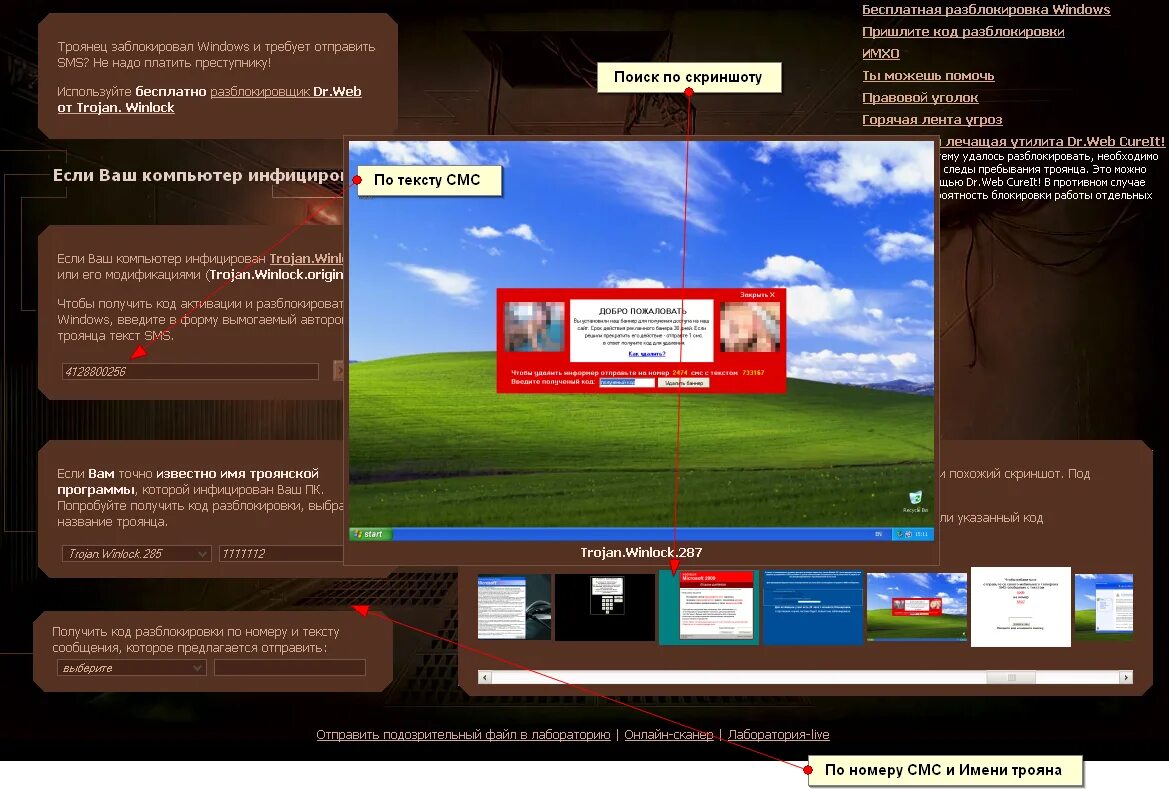Open the Пришлите код разблокировки link
1169x789 pixels.
tap(962, 31)
